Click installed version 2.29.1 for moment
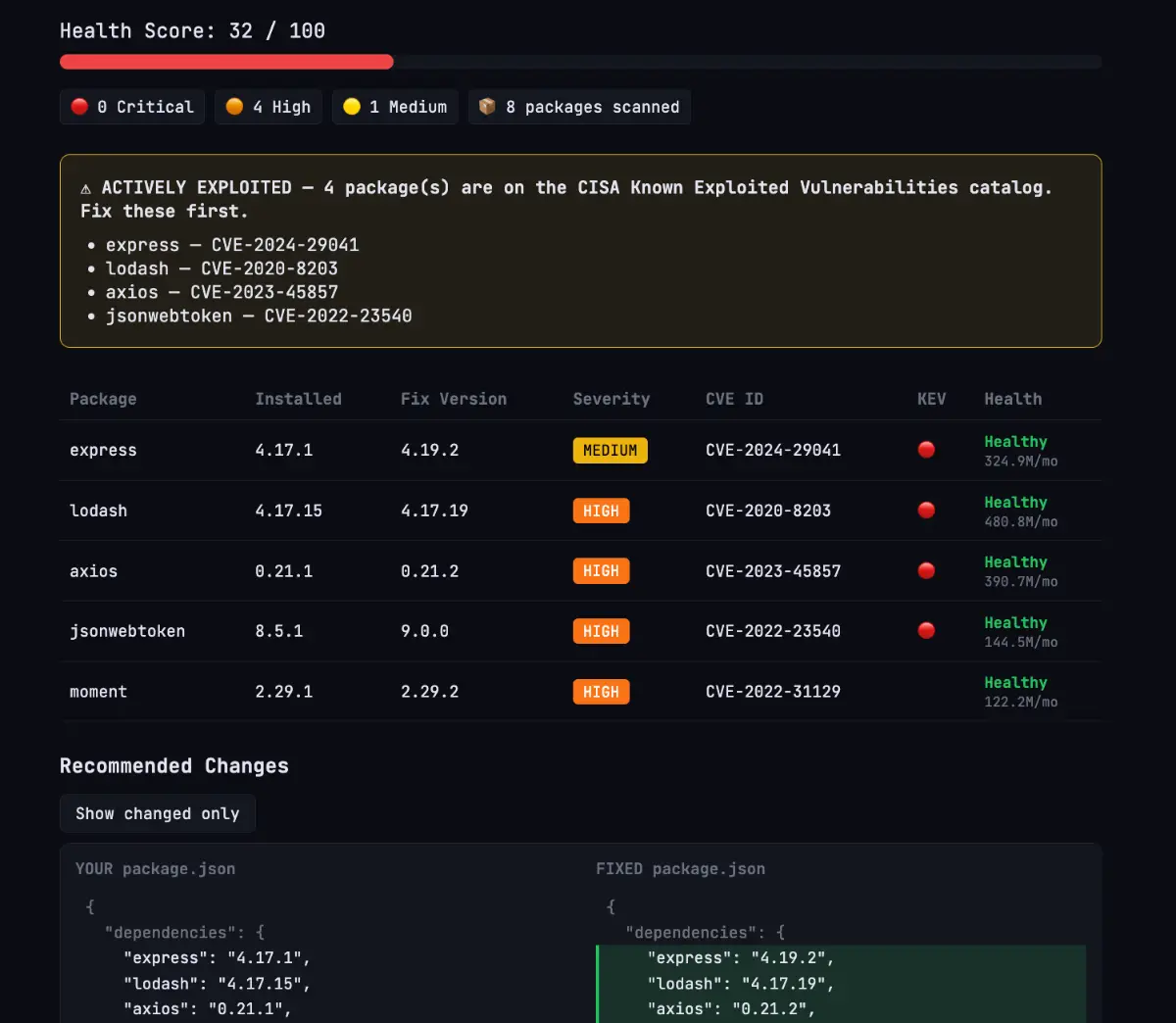The width and height of the screenshot is (1176, 1023). click(x=283, y=692)
